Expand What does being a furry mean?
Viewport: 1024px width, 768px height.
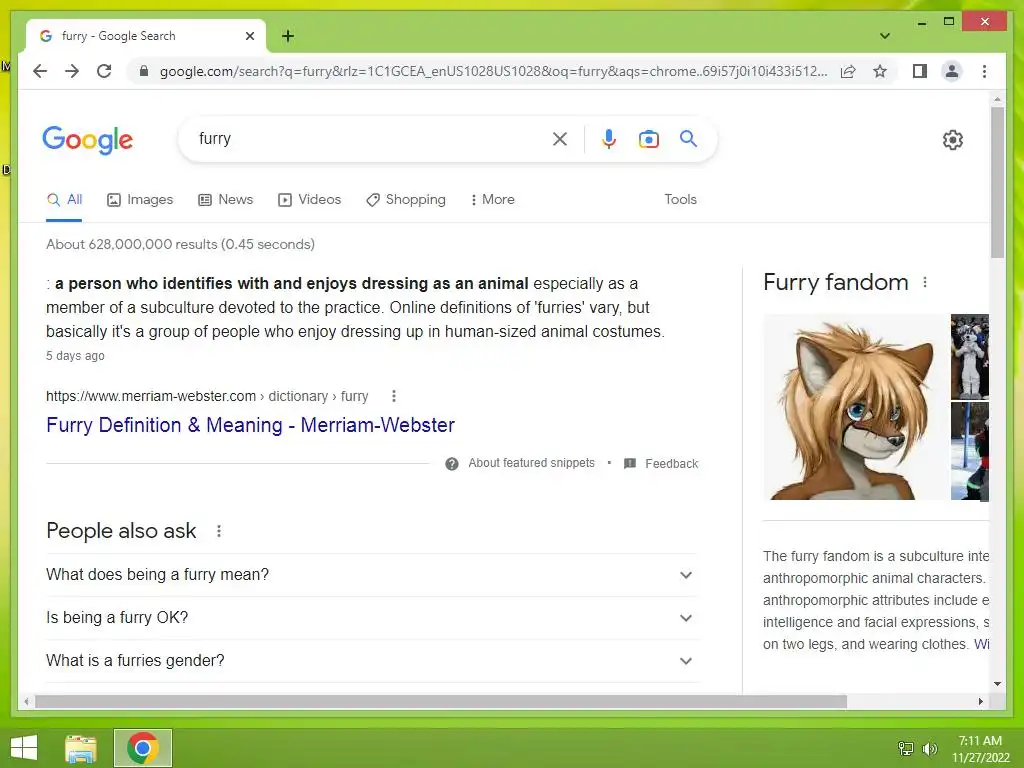tap(371, 575)
